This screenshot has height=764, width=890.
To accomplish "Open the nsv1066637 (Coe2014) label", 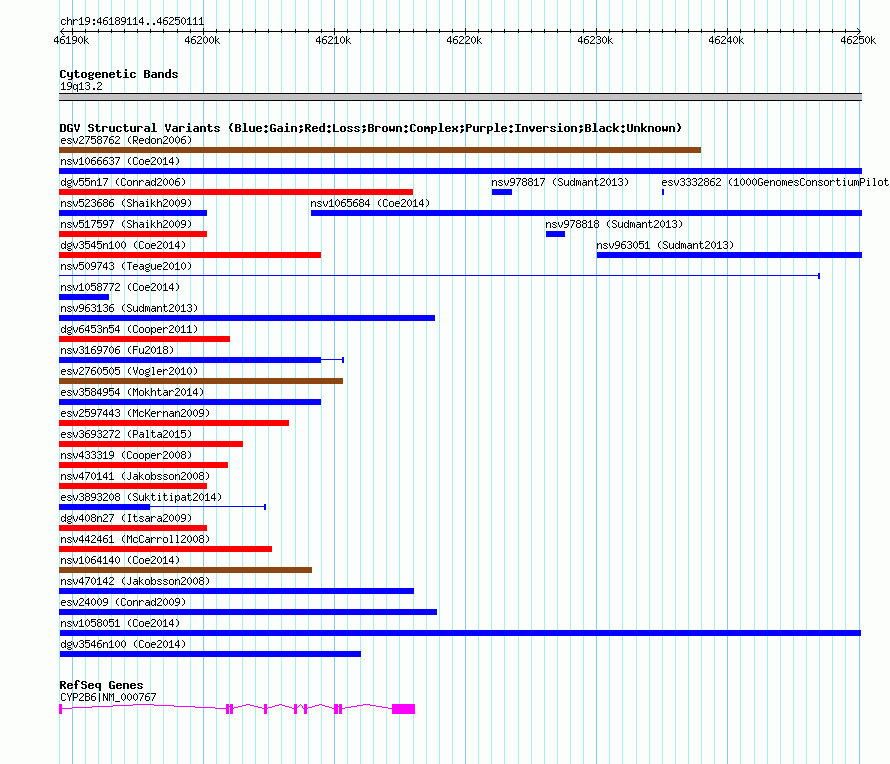I will (x=120, y=161).
